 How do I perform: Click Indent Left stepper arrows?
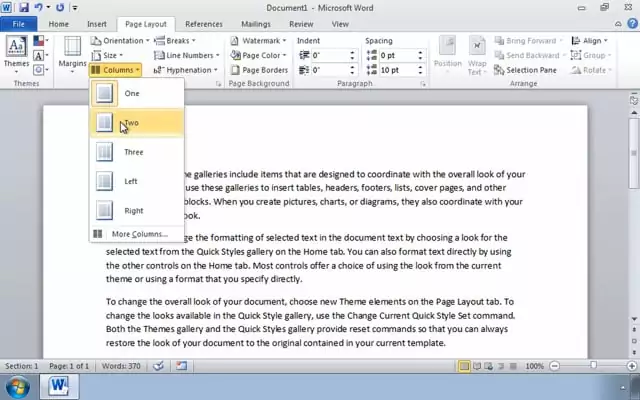pyautogui.click(x=352, y=55)
